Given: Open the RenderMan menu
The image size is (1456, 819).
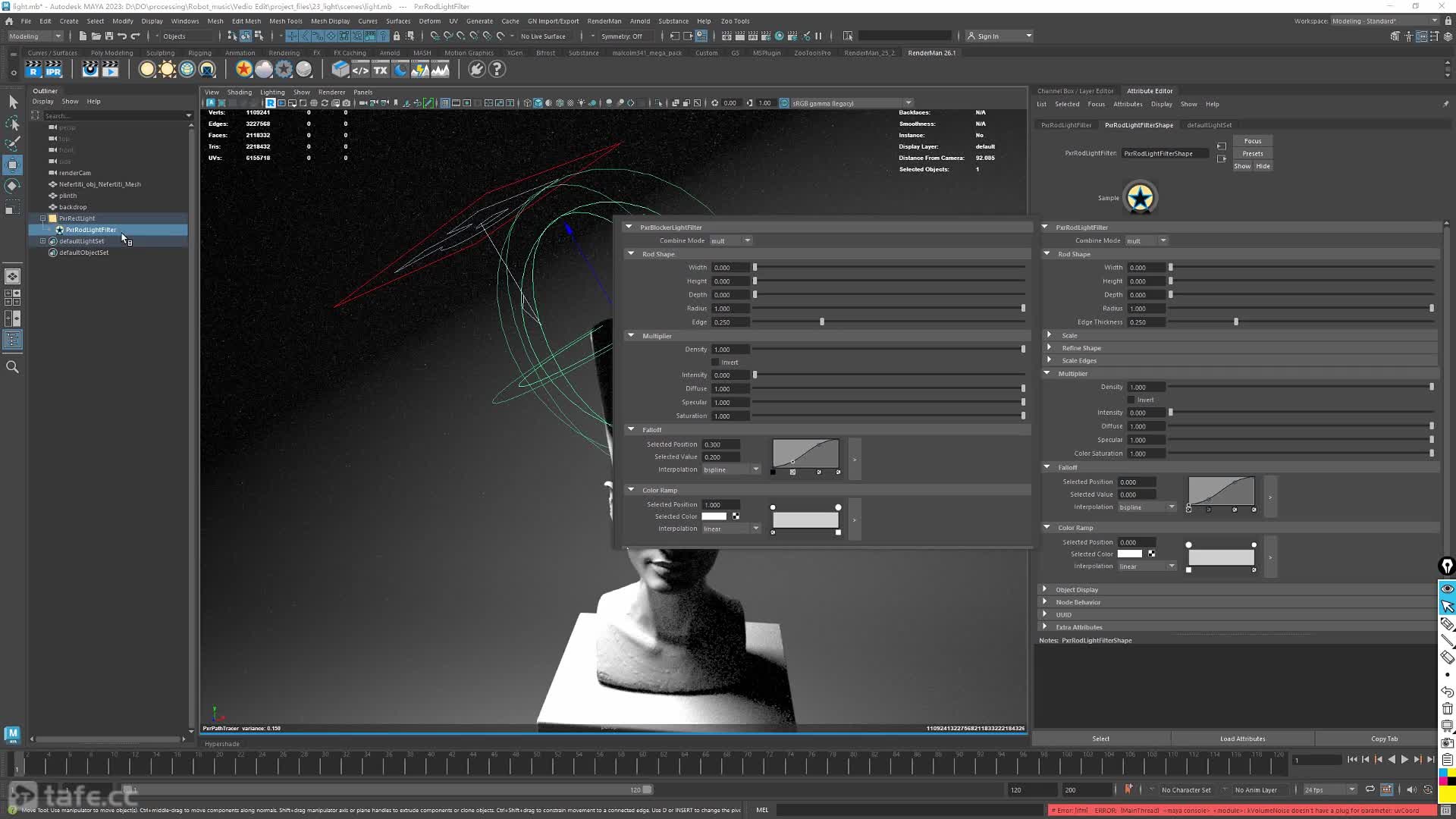Looking at the screenshot, I should pyautogui.click(x=604, y=21).
